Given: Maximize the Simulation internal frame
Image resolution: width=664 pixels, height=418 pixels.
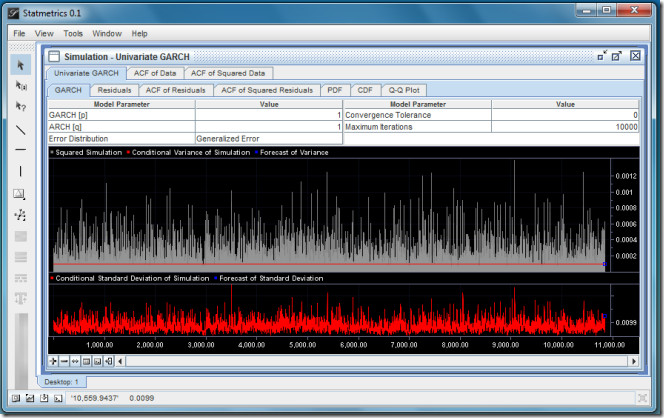Looking at the screenshot, I should (617, 55).
